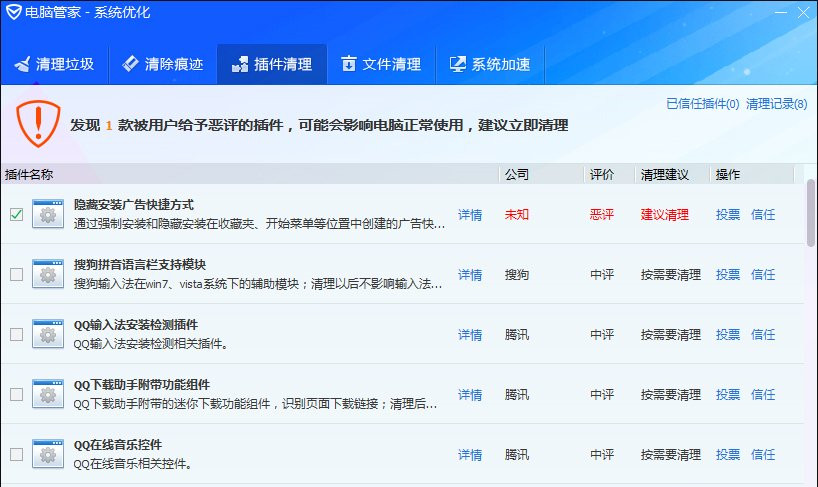
Task: Click plugin name QQ在线音乐控件
Action: [x=118, y=445]
